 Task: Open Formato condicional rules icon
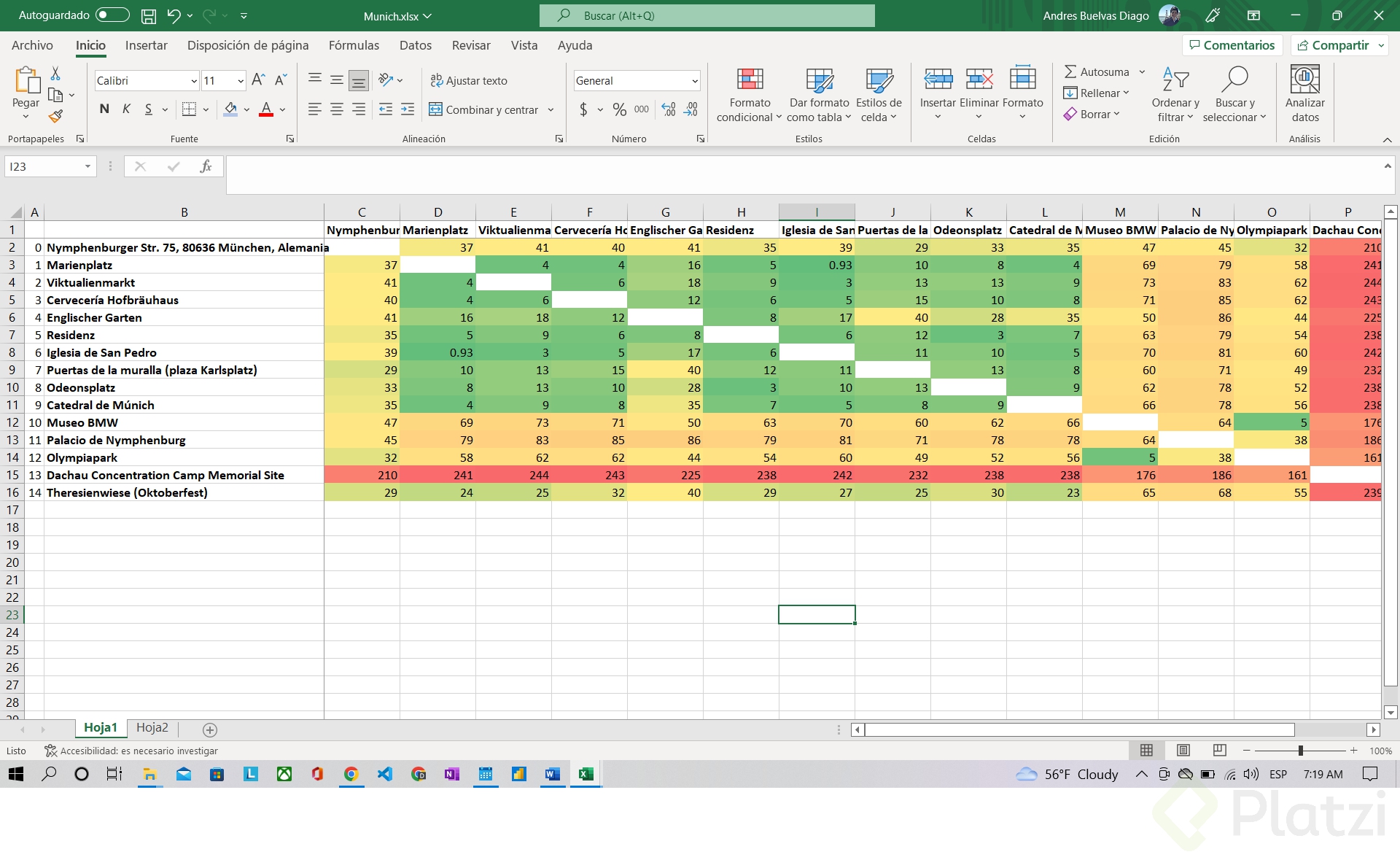click(x=750, y=79)
